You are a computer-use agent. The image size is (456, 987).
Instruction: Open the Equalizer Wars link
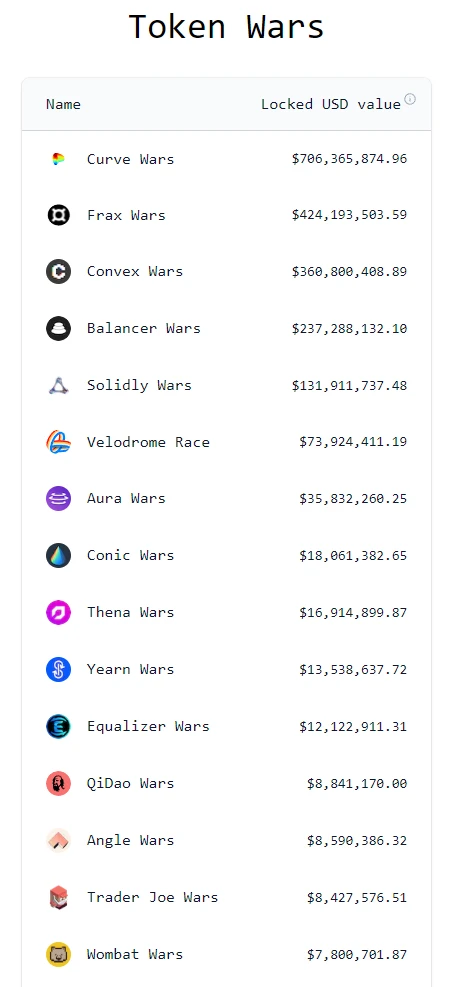coord(147,726)
